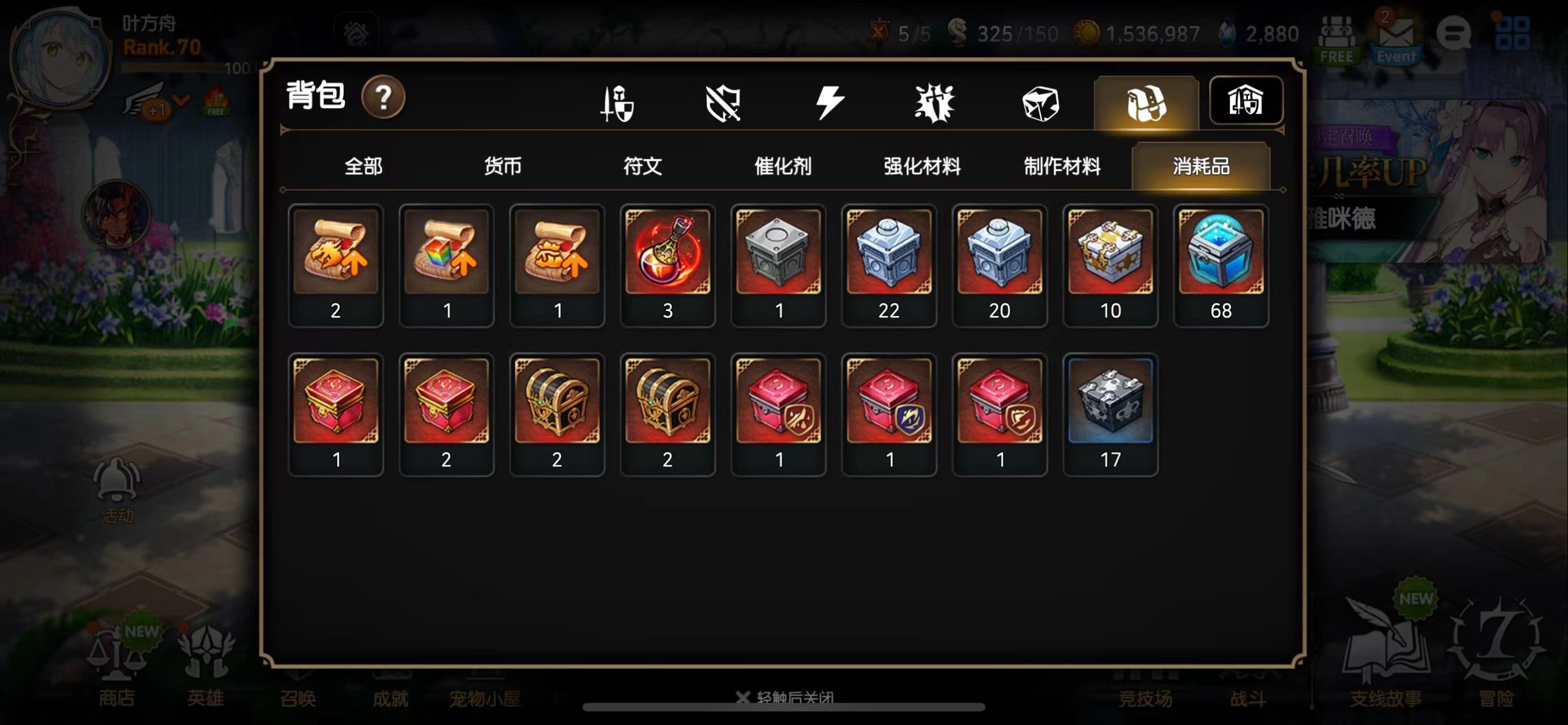This screenshot has width=1568, height=725.
Task: Switch to the 制作材料 tab
Action: (x=1062, y=166)
